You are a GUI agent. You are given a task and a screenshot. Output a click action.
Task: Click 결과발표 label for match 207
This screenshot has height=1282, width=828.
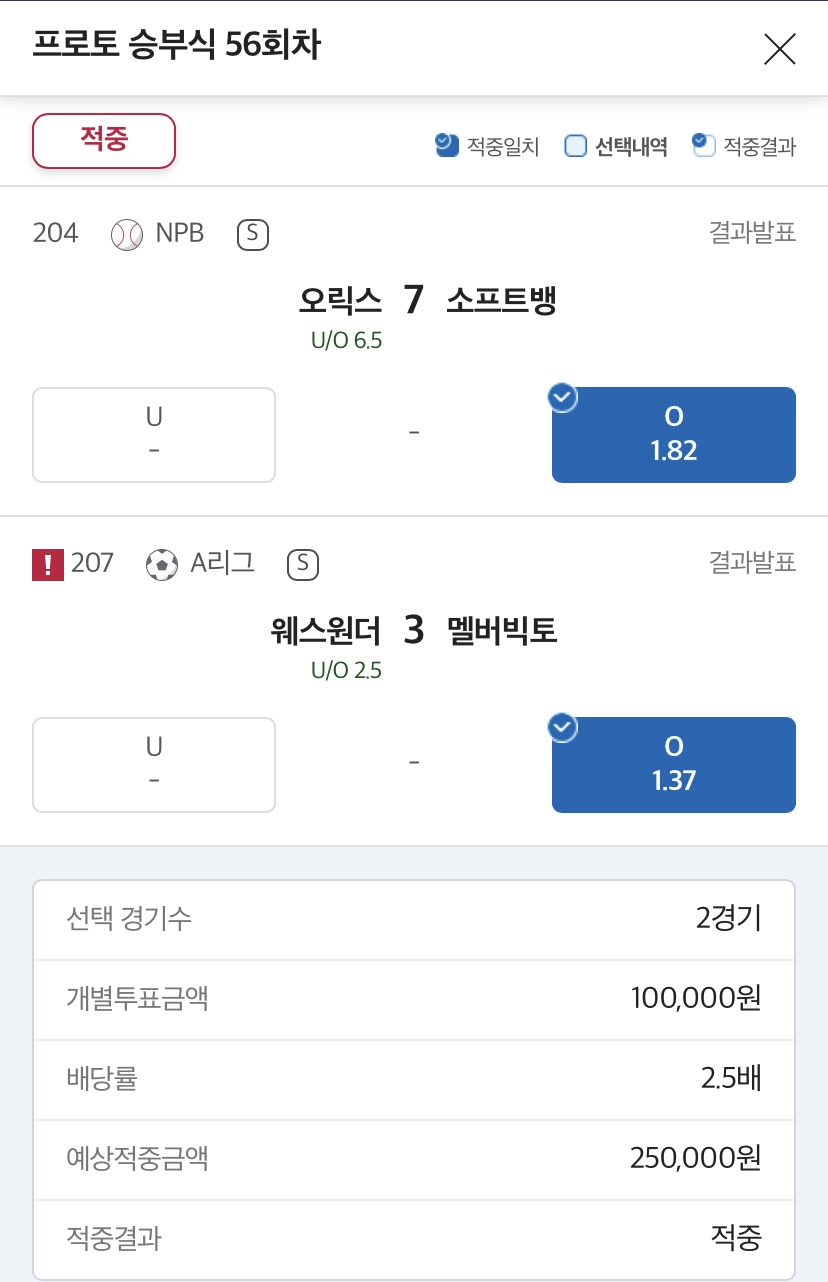pyautogui.click(x=752, y=563)
